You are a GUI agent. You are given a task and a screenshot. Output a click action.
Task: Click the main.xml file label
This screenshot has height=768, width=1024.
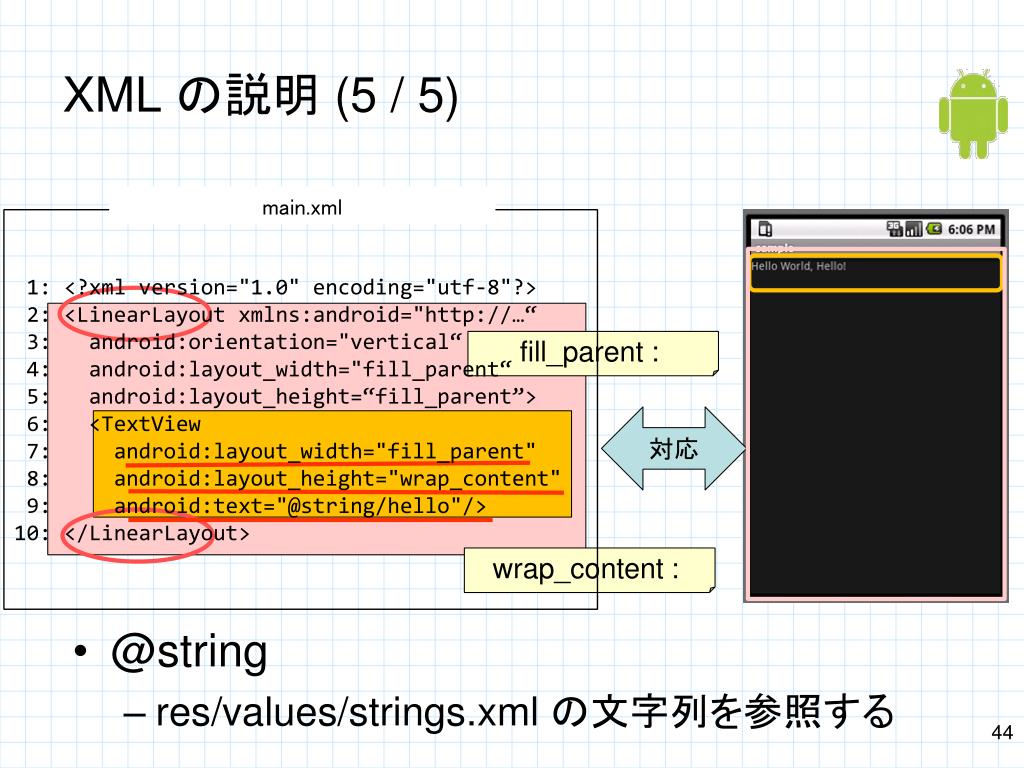click(302, 208)
